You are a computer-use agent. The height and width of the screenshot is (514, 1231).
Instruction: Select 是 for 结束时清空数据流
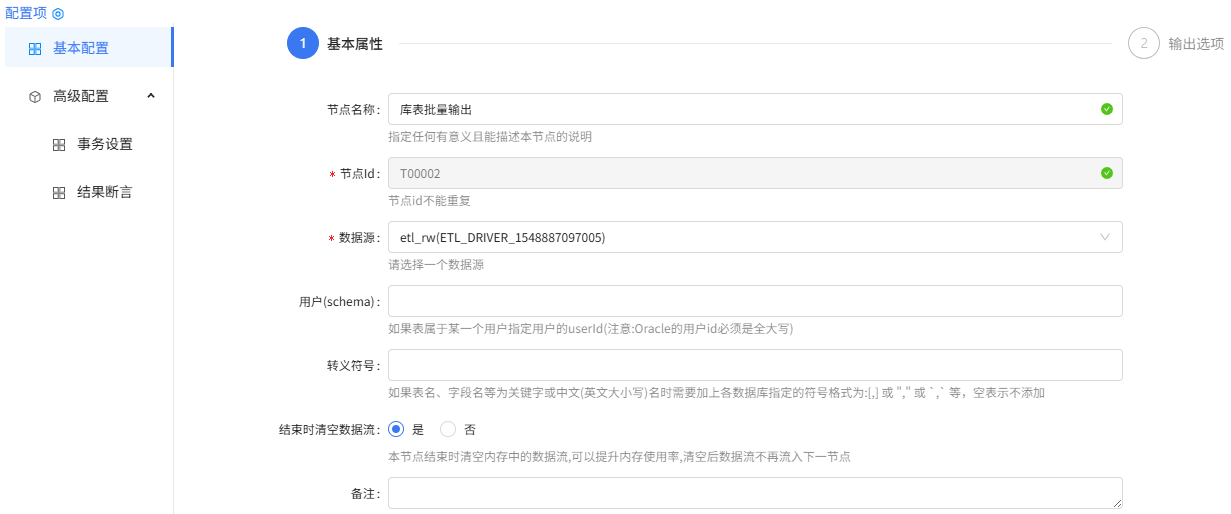(x=396, y=429)
